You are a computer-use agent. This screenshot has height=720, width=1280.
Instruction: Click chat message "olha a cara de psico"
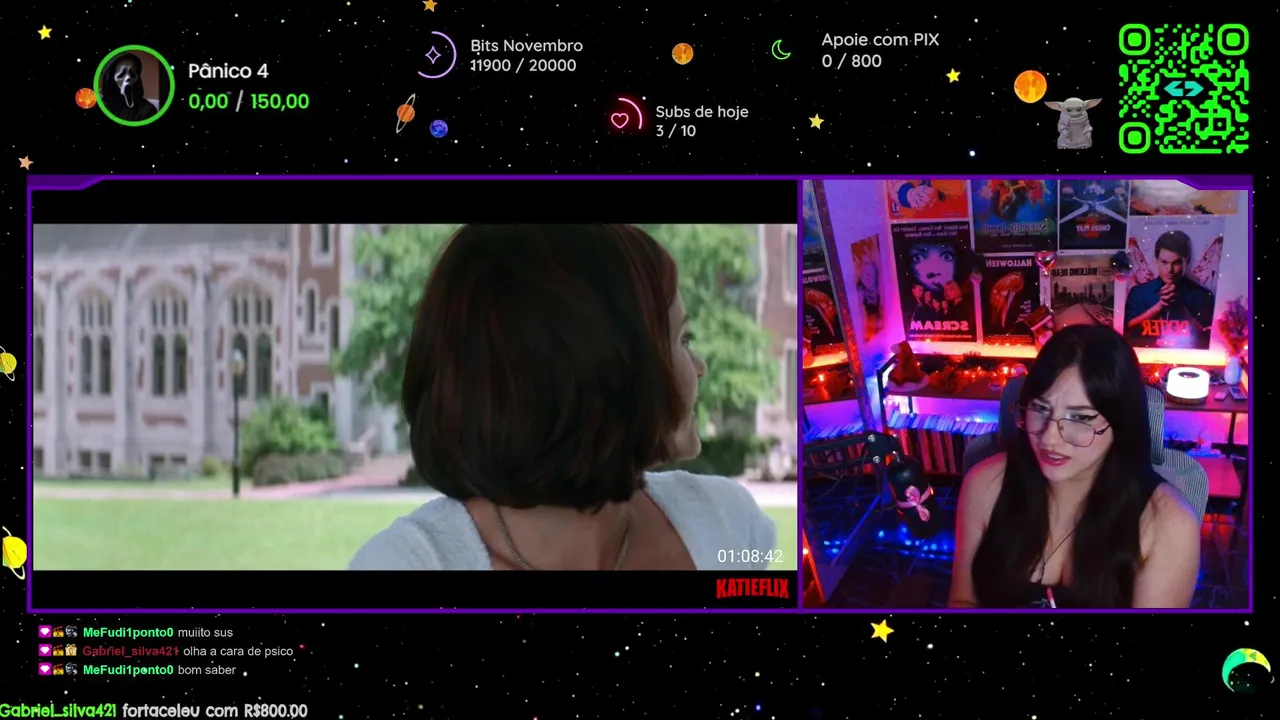point(238,651)
